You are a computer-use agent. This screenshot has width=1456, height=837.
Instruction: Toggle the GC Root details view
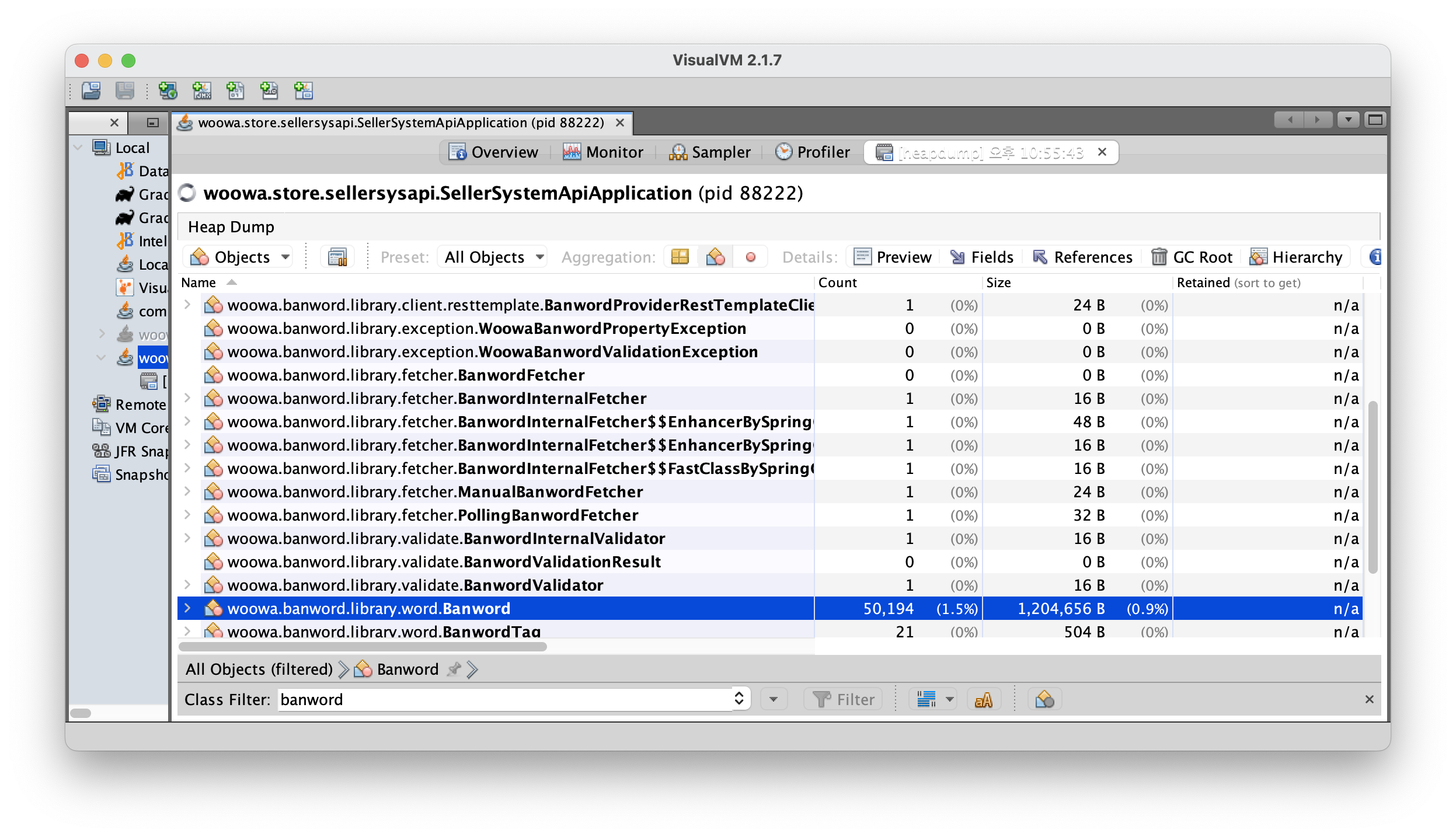(x=1192, y=257)
